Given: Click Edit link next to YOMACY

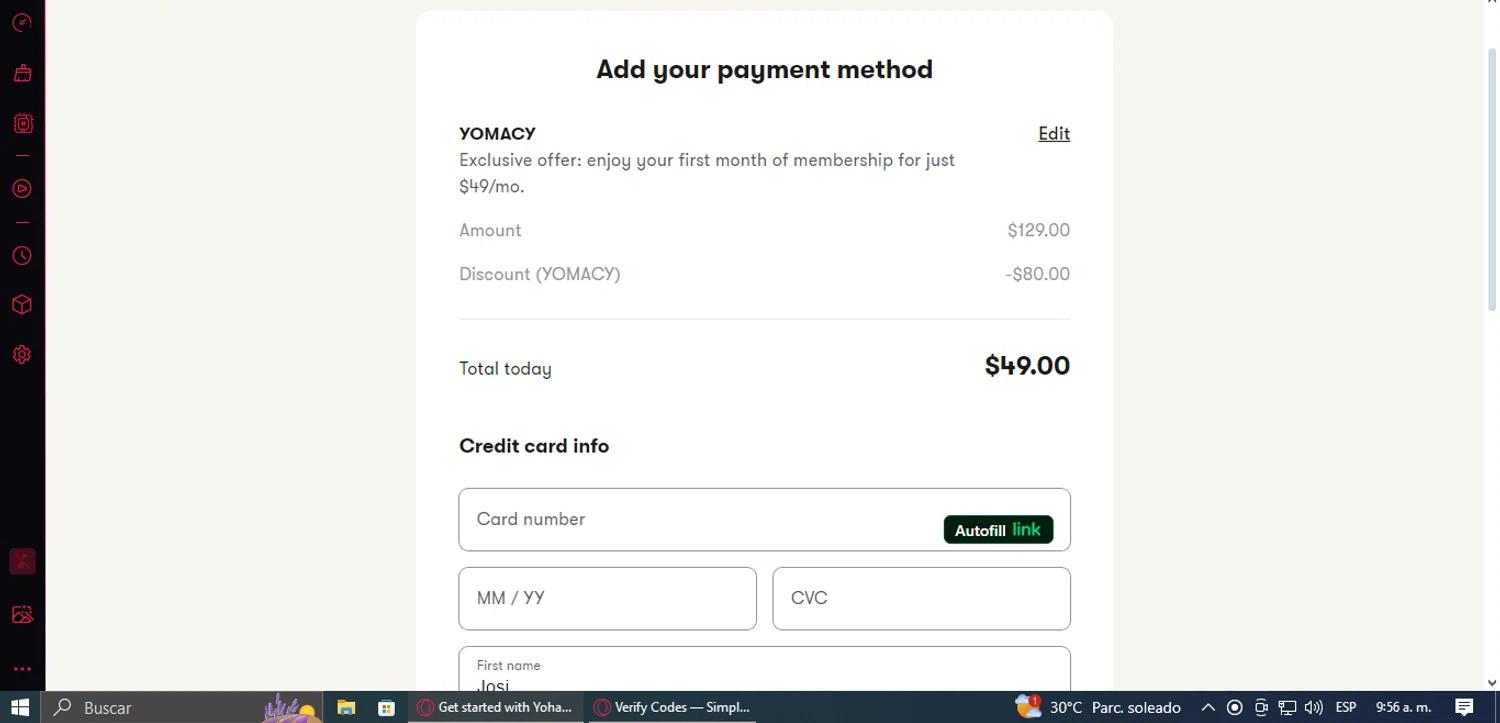Looking at the screenshot, I should (1054, 134).
